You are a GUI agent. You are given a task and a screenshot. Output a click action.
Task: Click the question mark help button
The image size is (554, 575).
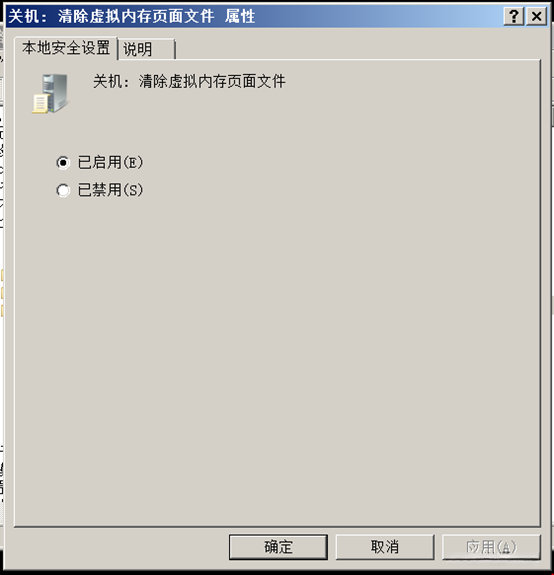coord(514,17)
